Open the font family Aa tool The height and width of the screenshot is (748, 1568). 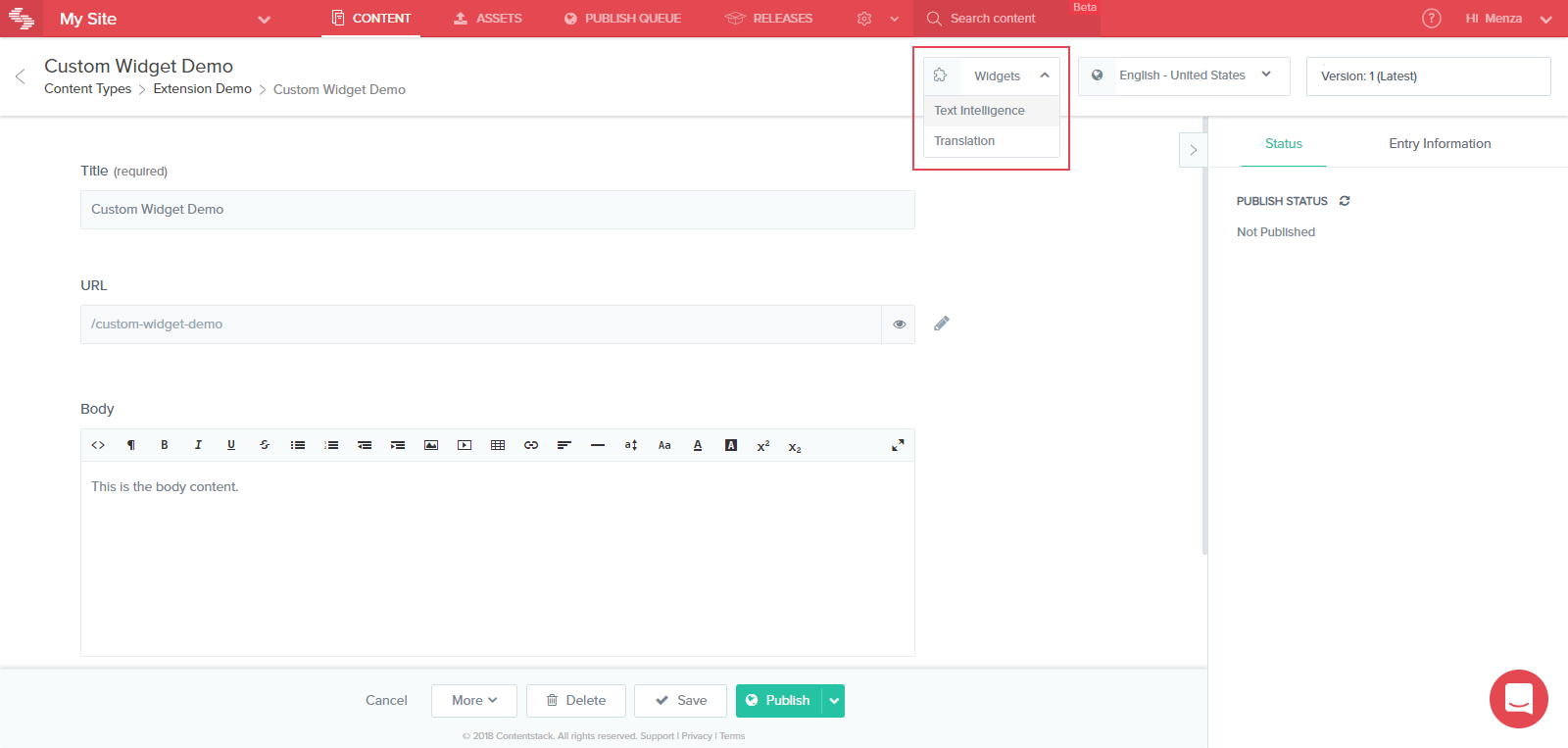coord(664,445)
